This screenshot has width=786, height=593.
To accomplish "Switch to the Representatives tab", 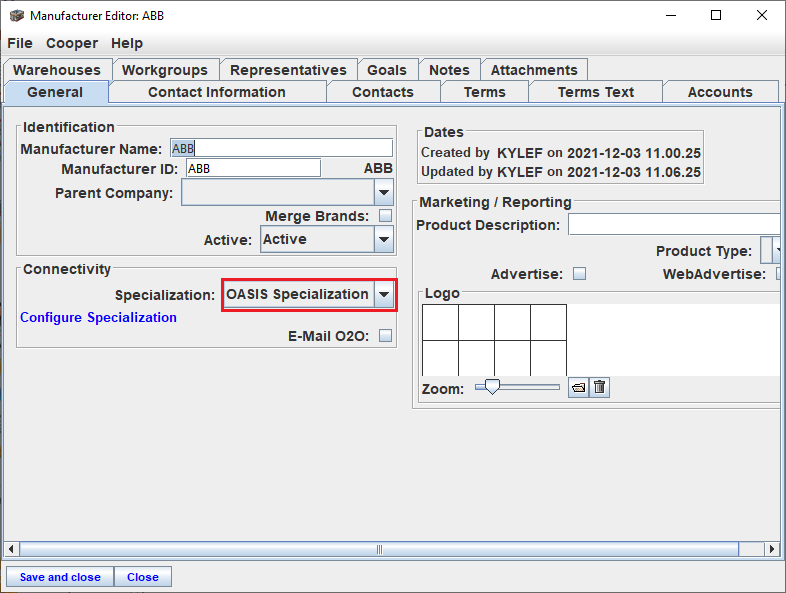I will point(288,70).
